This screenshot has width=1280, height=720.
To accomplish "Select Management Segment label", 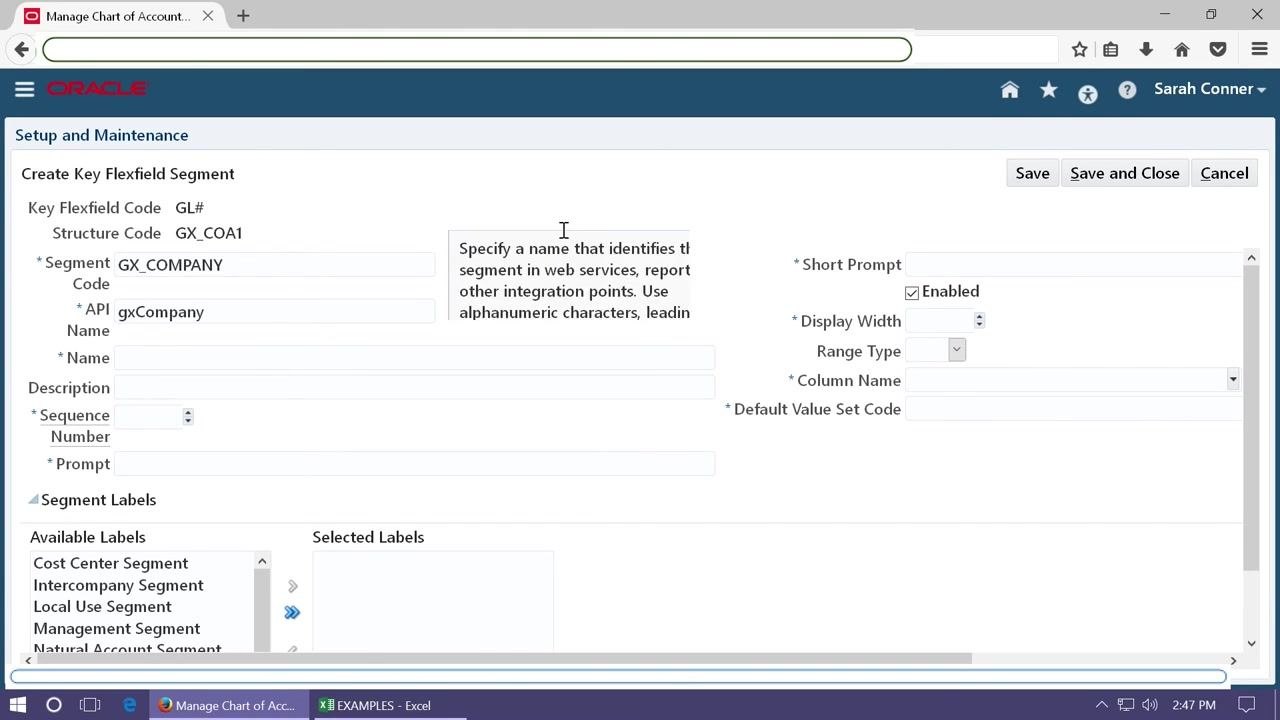I will [x=117, y=628].
